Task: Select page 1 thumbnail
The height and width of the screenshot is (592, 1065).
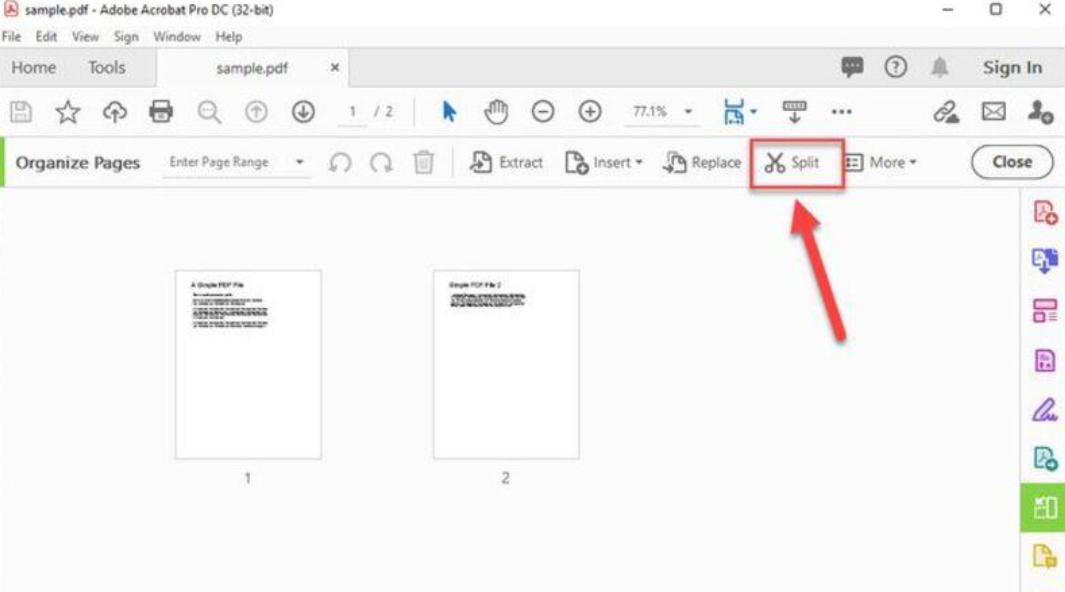Action: pos(248,365)
